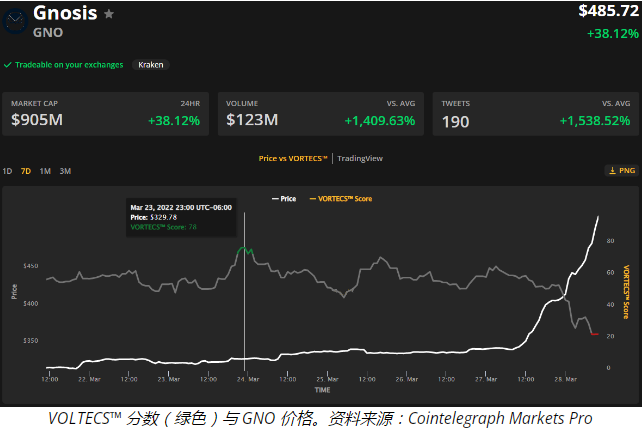Click the +38.12% 24HR change in Market Cap card

pyautogui.click(x=174, y=121)
